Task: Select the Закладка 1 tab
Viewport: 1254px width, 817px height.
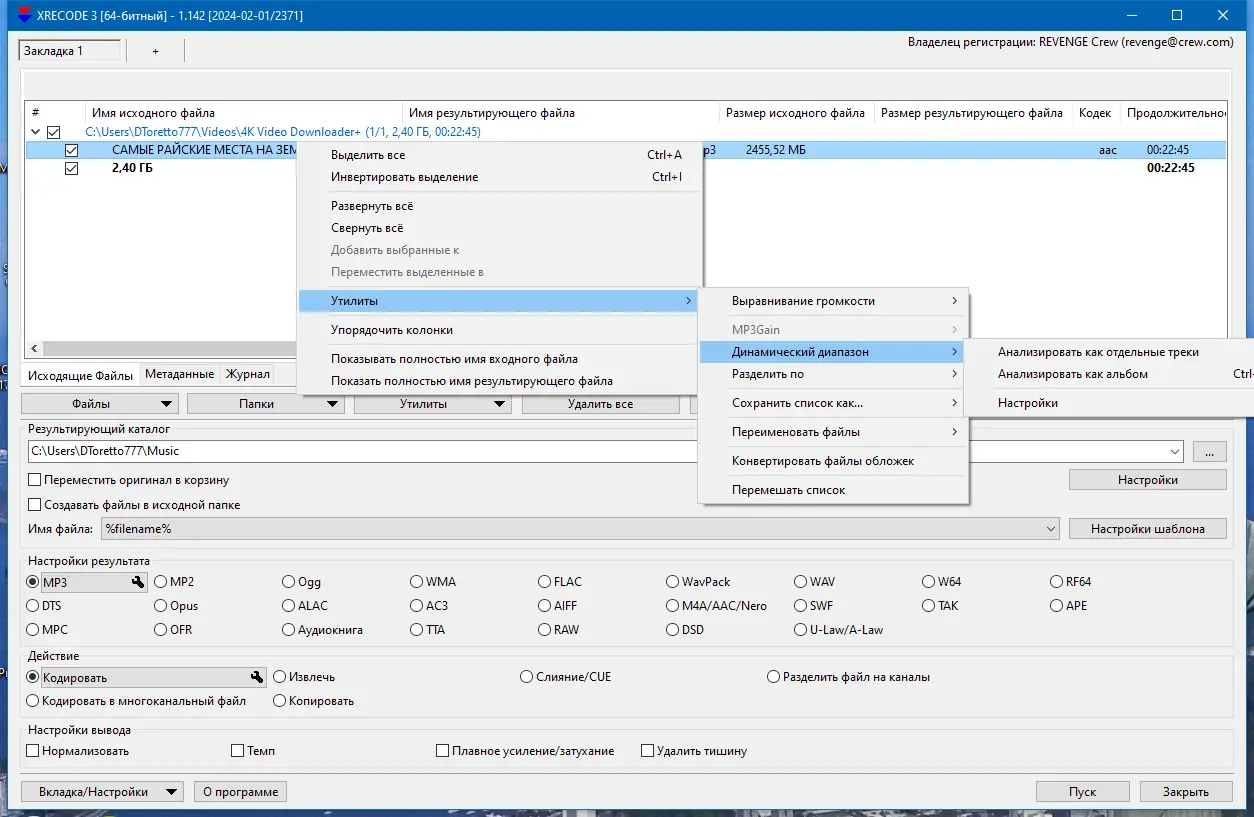Action: click(x=70, y=51)
